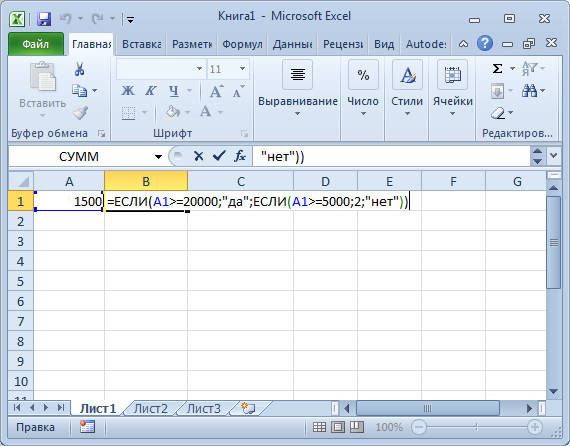Switch to the Вставка ribbon tab

(x=141, y=44)
